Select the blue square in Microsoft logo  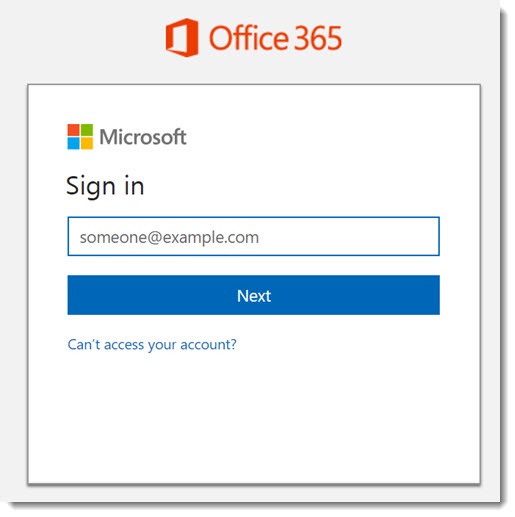click(73, 143)
